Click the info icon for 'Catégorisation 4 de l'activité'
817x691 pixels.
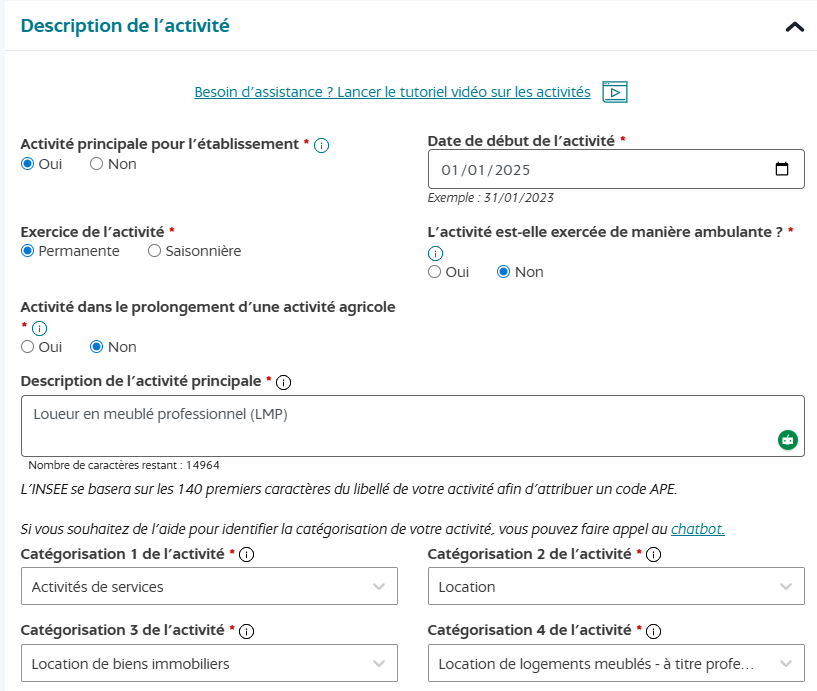pos(654,631)
